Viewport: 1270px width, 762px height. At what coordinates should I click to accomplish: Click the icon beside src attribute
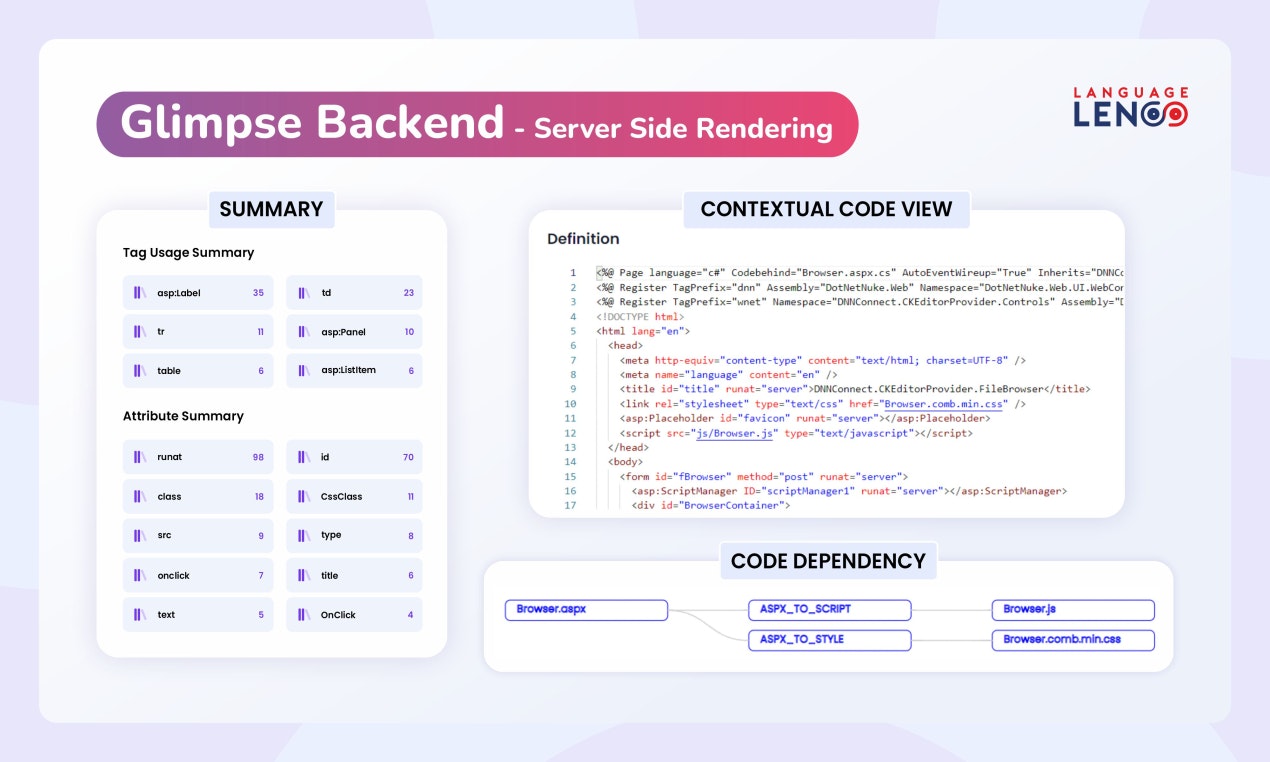tap(140, 536)
